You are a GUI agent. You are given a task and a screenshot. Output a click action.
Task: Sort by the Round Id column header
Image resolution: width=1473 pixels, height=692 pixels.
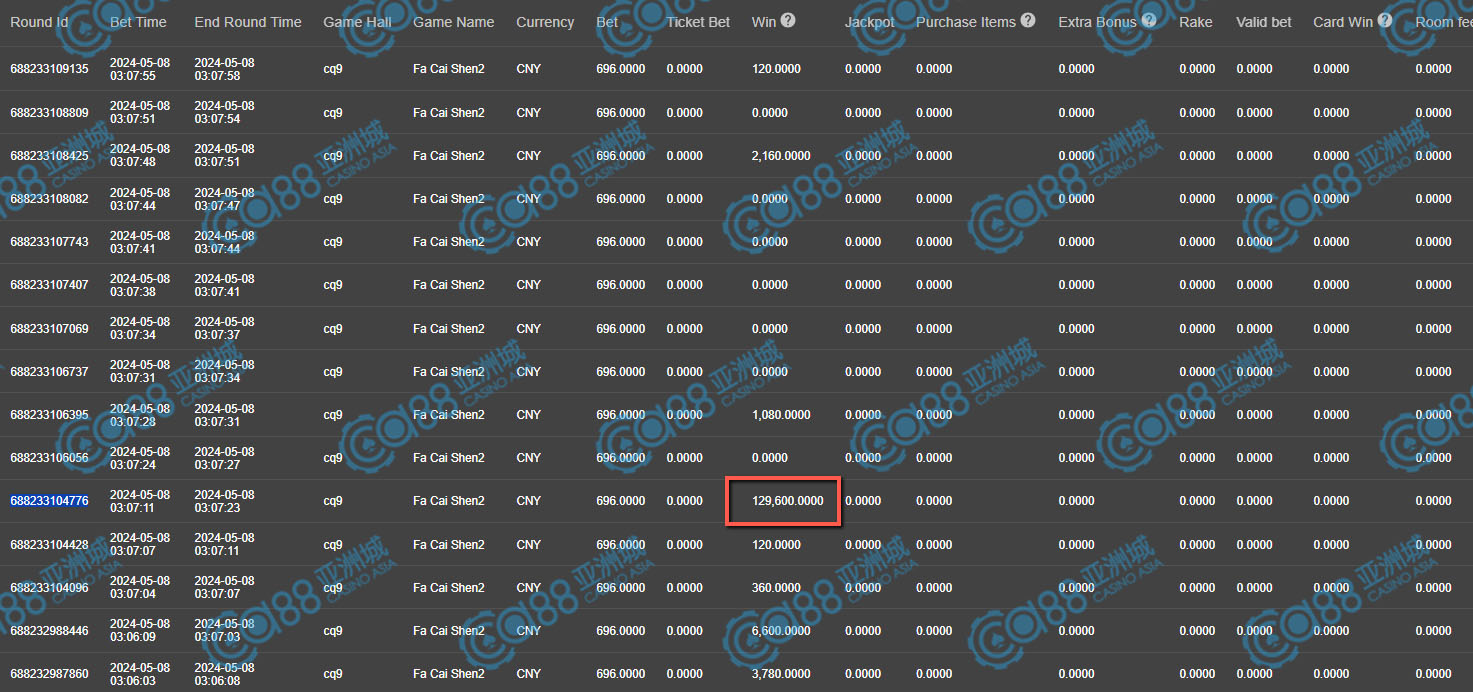pyautogui.click(x=38, y=22)
